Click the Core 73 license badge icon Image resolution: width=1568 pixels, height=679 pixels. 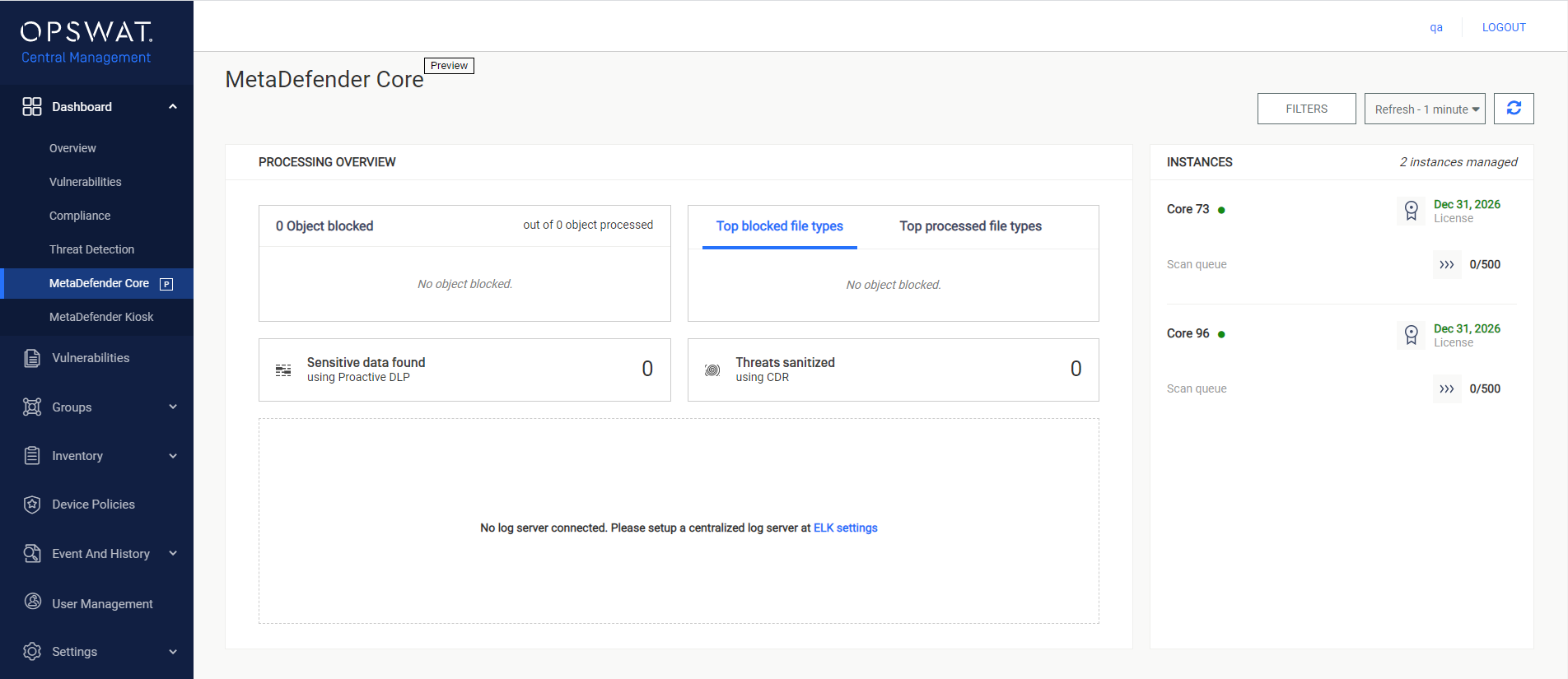1412,211
